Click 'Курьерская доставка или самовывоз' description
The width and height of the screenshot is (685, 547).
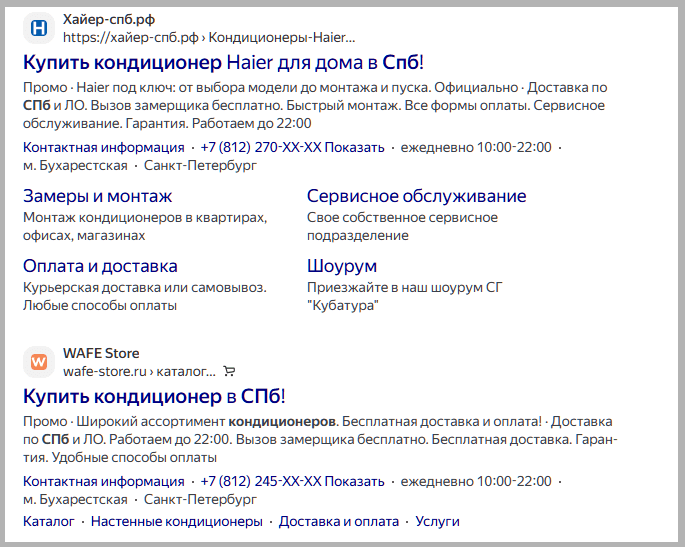pos(144,287)
